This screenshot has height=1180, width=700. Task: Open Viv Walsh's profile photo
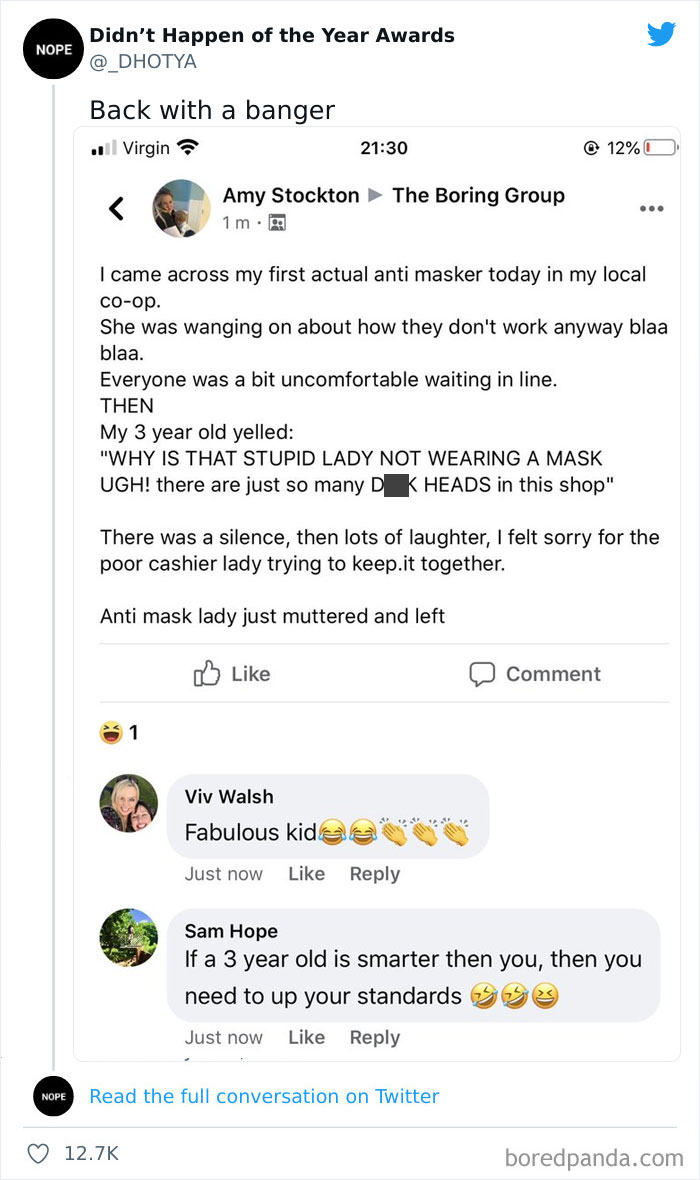point(129,803)
